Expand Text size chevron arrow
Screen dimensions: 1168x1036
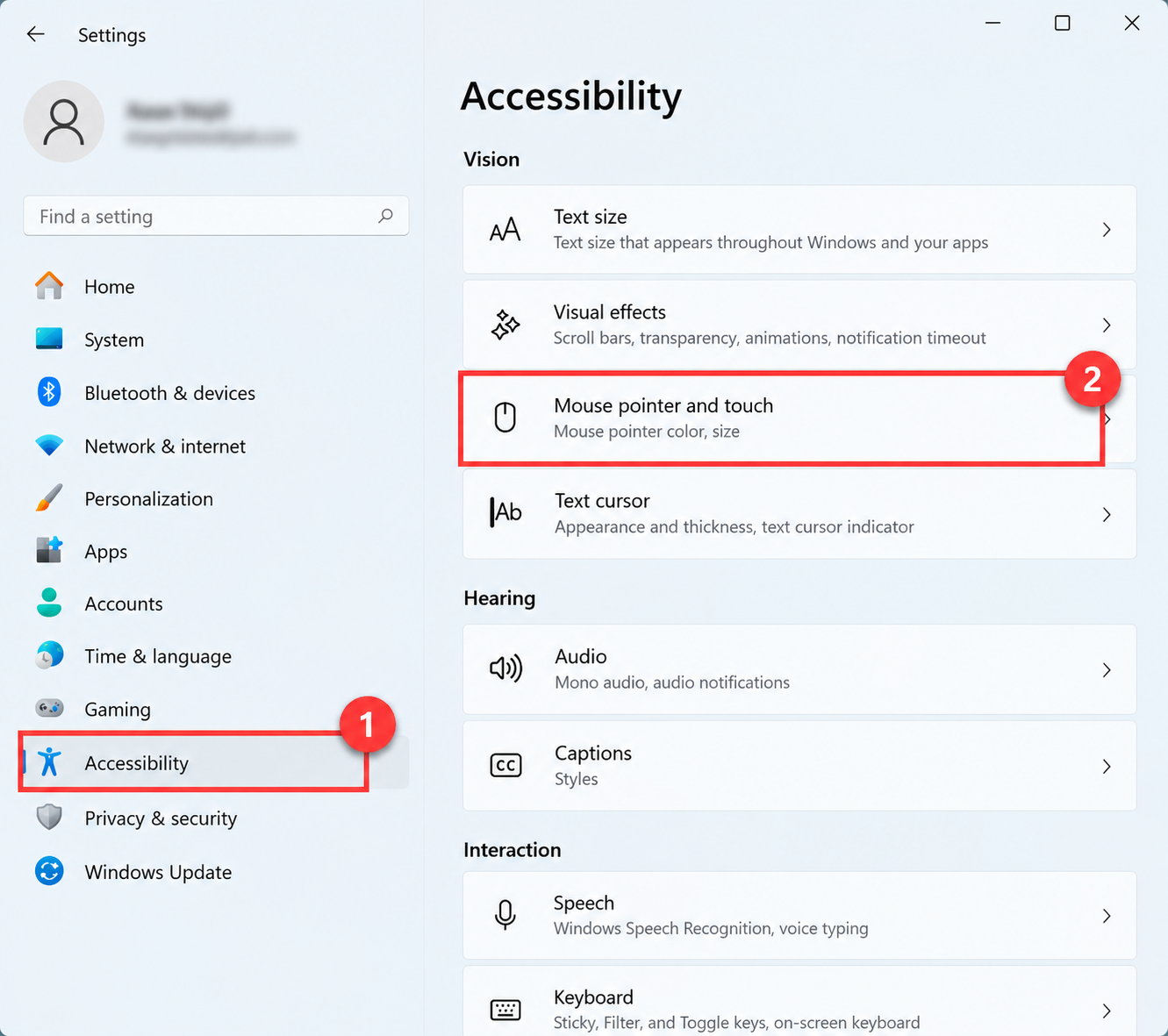(1107, 230)
